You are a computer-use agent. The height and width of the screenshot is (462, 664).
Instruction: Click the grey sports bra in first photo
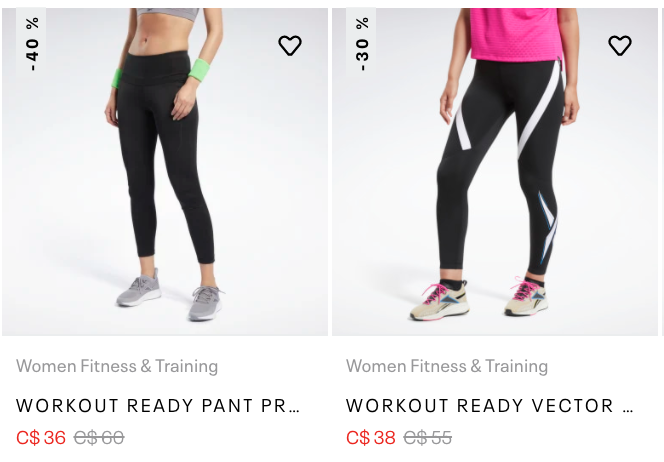tap(168, 14)
